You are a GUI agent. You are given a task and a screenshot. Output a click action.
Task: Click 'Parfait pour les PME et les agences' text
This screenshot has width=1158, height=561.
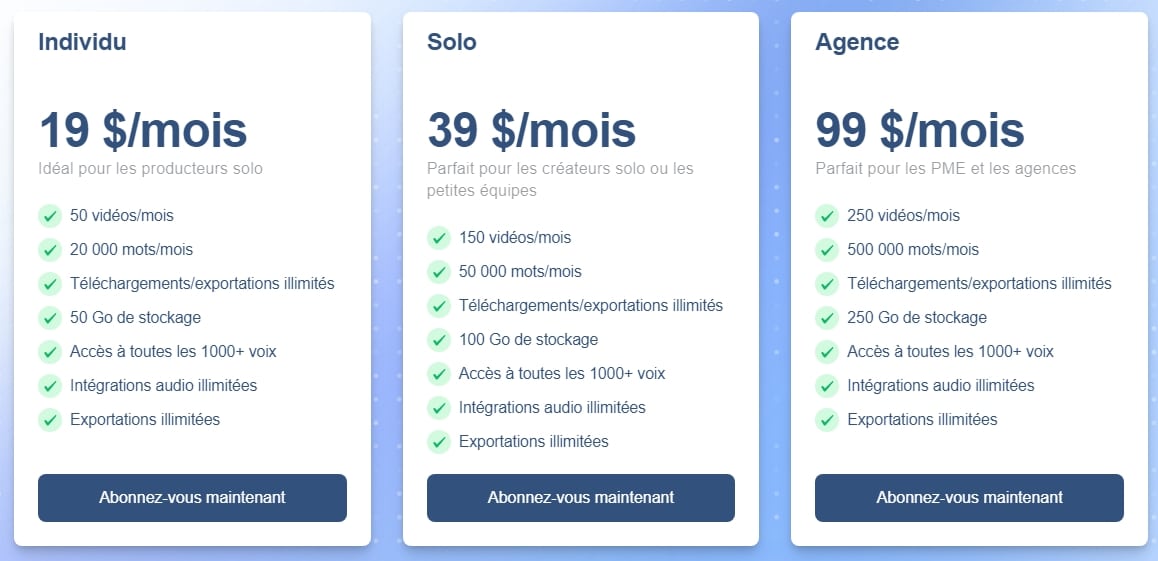pos(945,168)
